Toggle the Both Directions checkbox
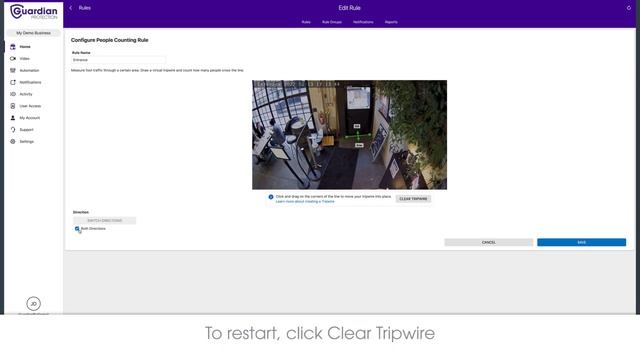Viewport: 640px width, 360px height. (77, 229)
